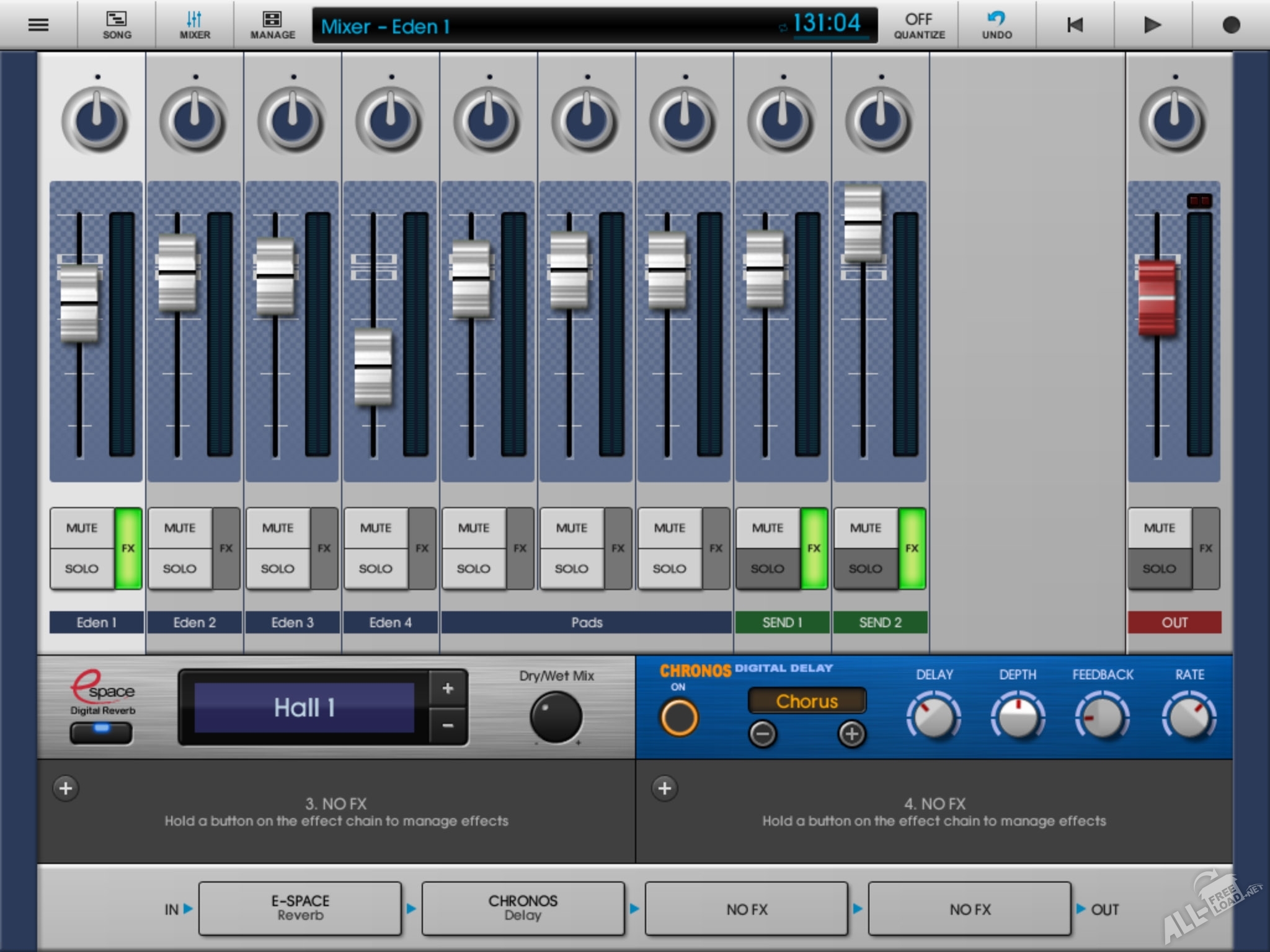The width and height of the screenshot is (1270, 952).
Task: Add an effect in slot 3
Action: [64, 788]
